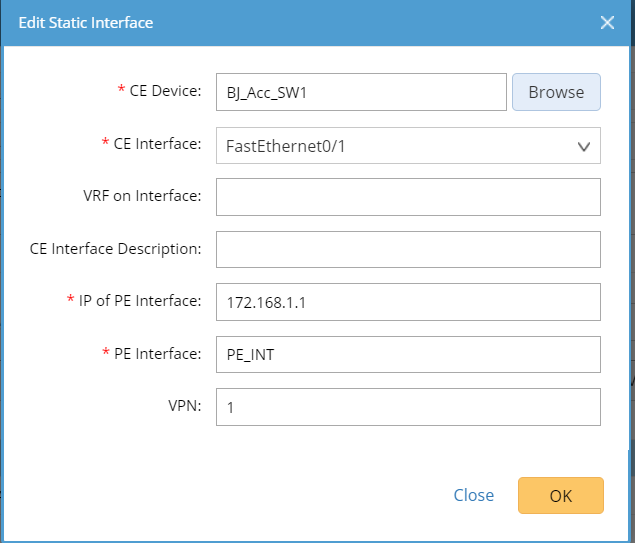Click the IP of PE Interface label

(140, 301)
